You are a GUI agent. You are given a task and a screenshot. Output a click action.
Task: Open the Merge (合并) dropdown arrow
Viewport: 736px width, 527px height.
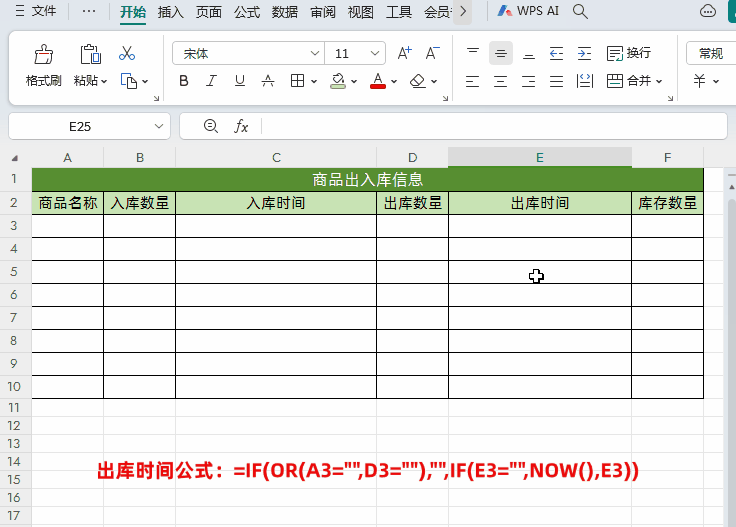point(659,82)
